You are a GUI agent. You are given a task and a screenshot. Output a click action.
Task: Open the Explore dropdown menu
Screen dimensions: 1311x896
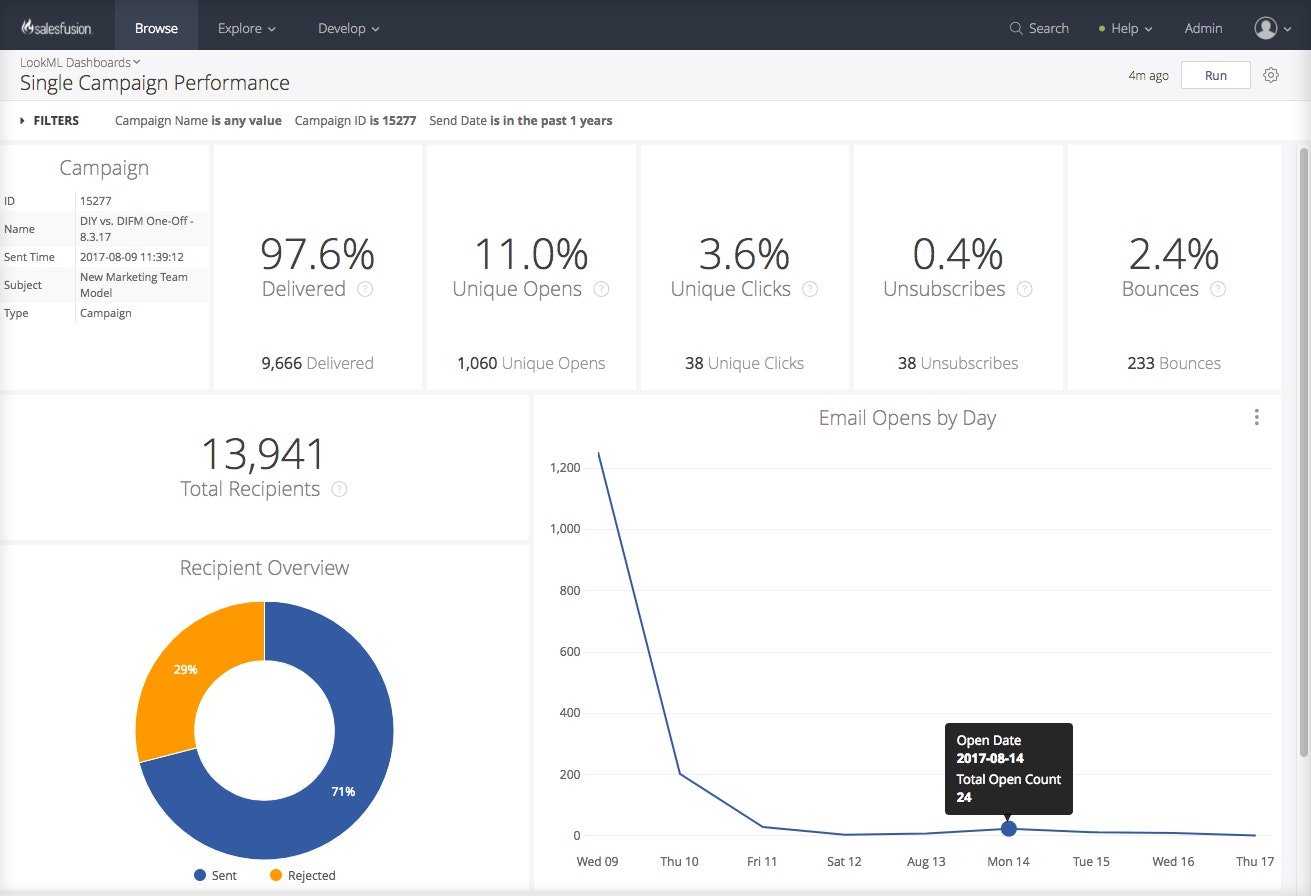(246, 28)
